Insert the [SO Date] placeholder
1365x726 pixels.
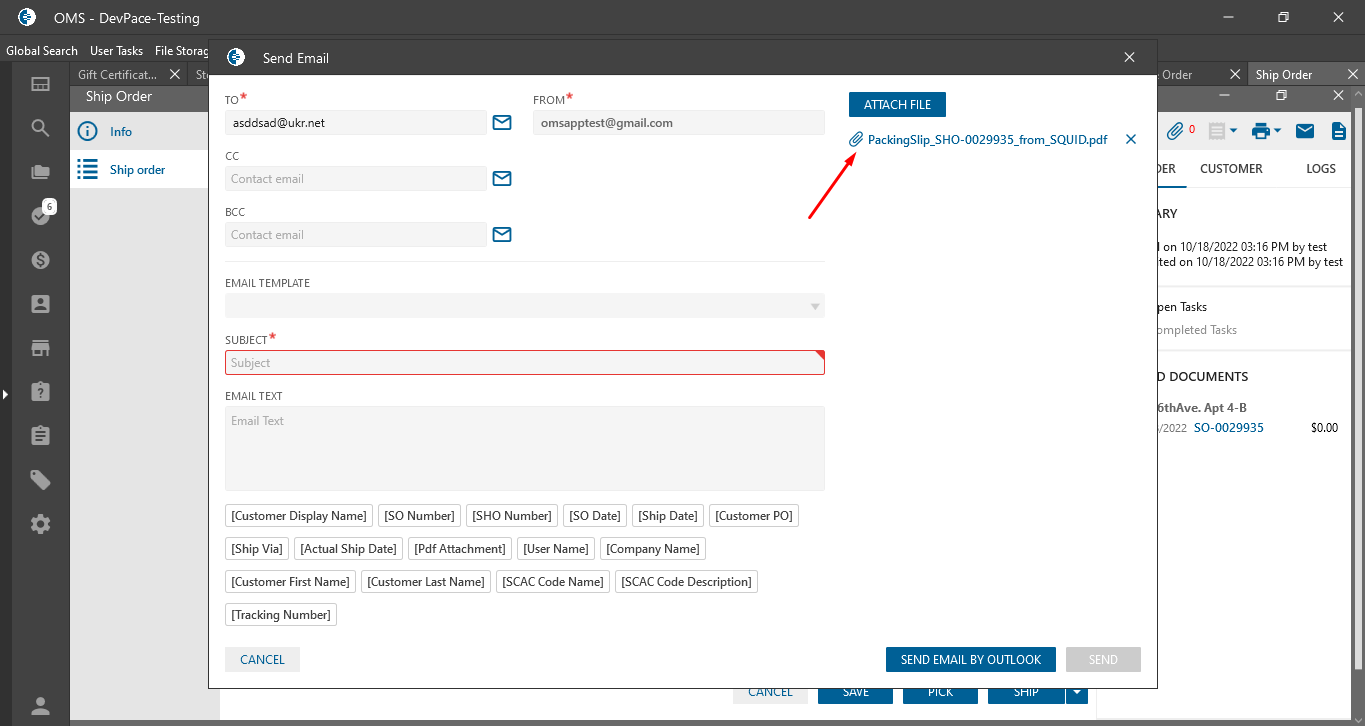(595, 516)
